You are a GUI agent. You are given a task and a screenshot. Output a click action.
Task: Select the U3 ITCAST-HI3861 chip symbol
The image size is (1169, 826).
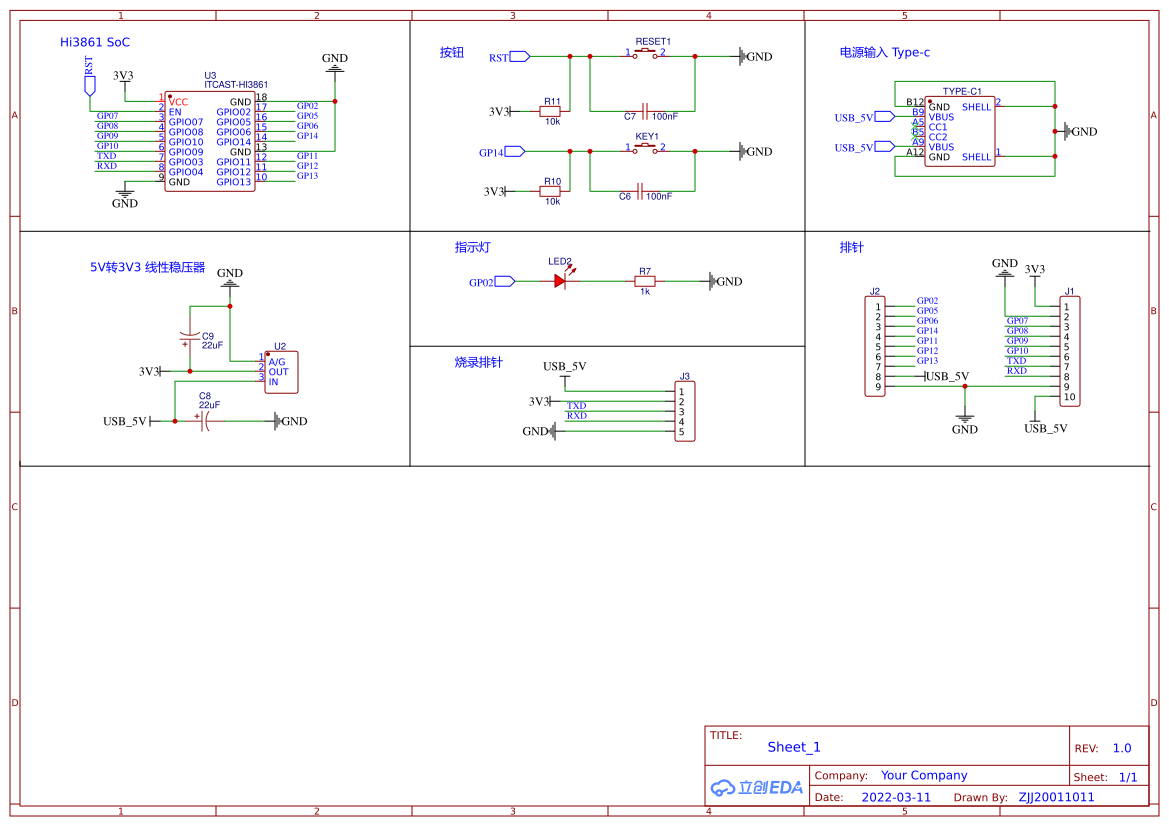point(209,142)
